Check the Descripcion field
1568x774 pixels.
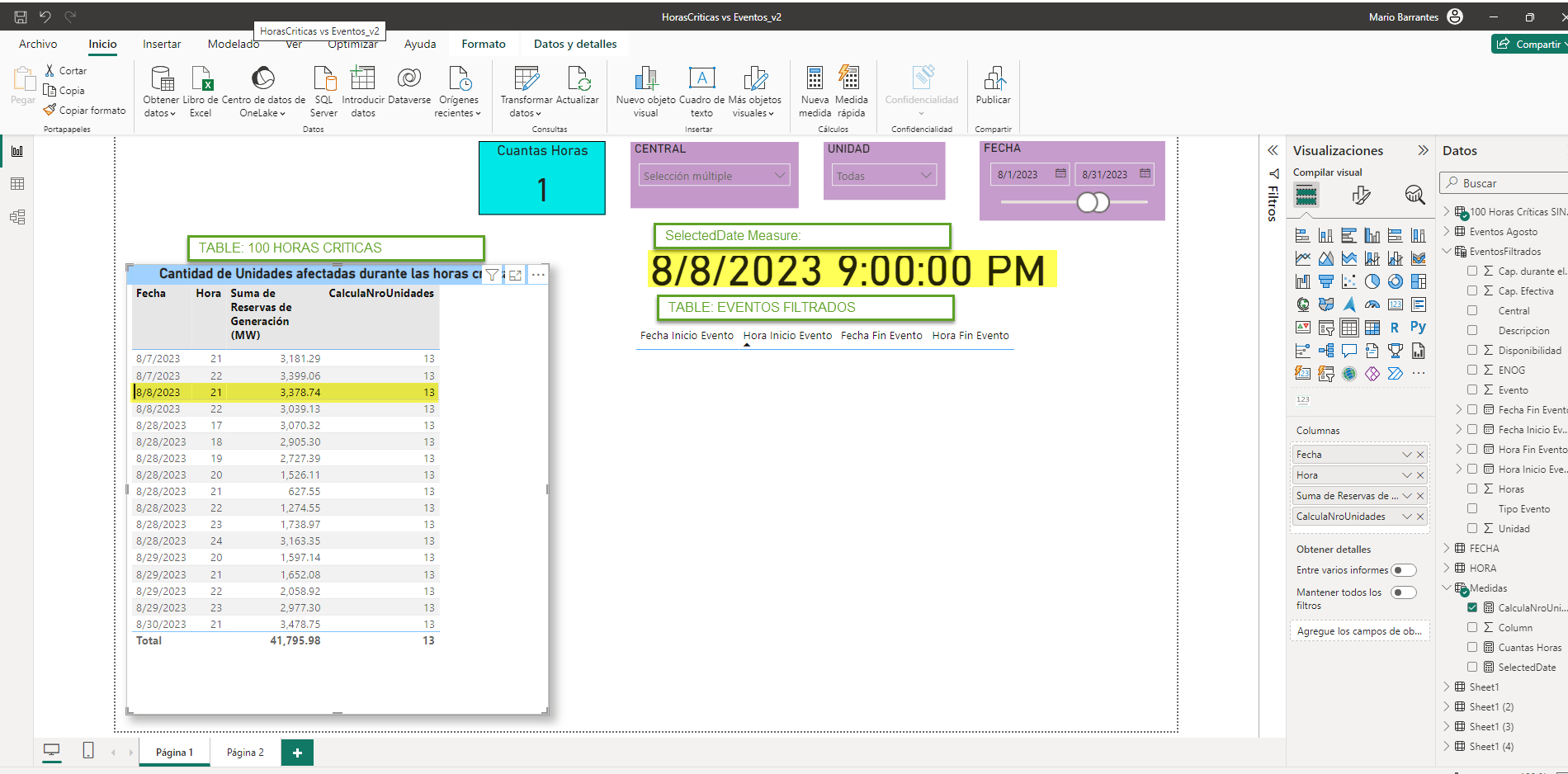1472,330
